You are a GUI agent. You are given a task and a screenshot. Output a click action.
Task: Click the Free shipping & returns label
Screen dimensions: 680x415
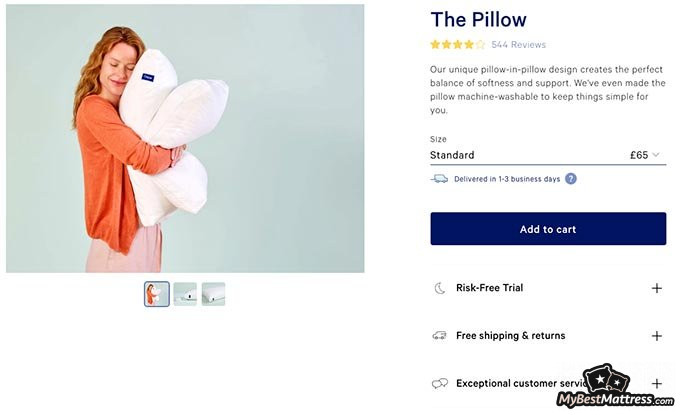click(510, 336)
